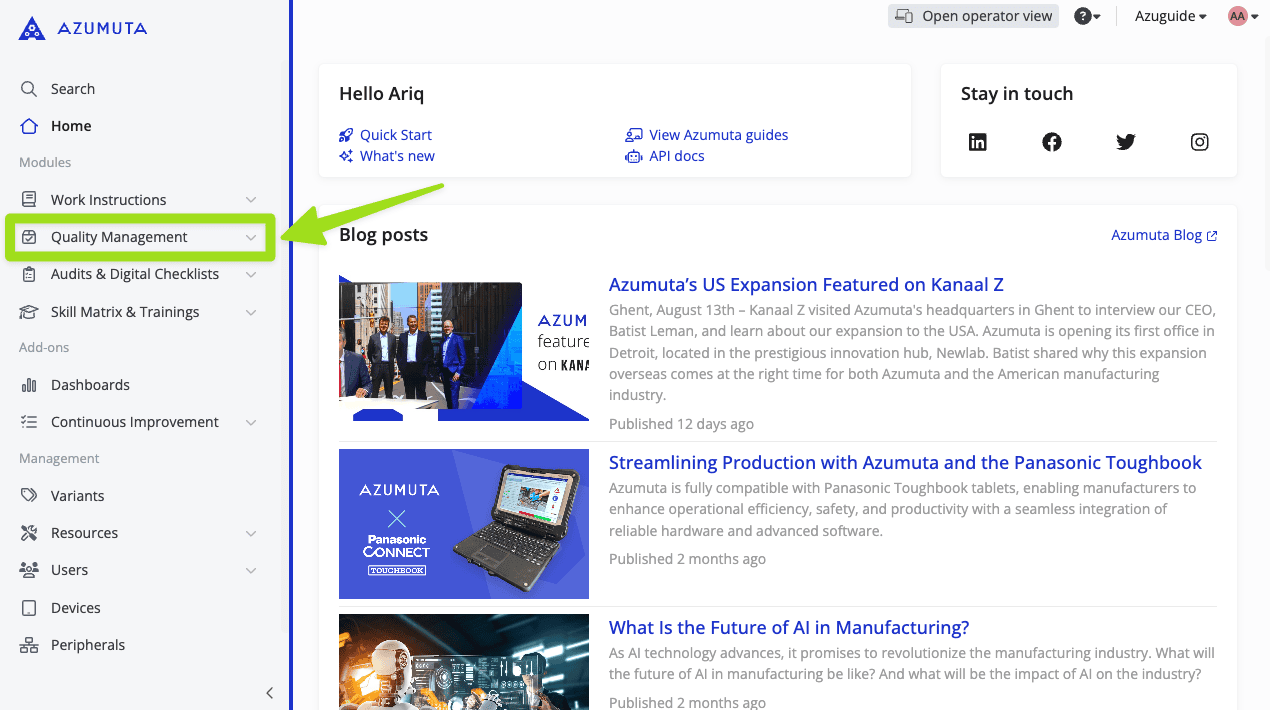Expand the Continuous Improvement chevron

(x=251, y=422)
